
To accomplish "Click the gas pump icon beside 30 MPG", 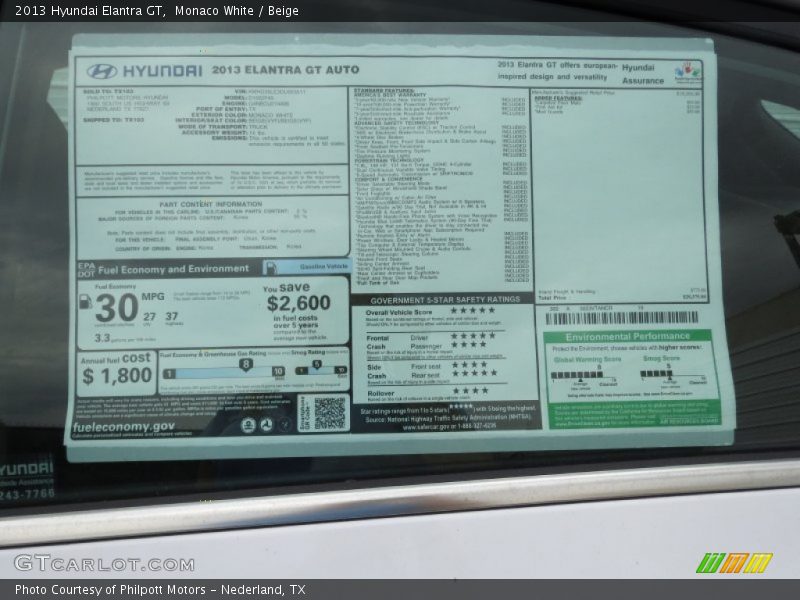I will [85, 302].
